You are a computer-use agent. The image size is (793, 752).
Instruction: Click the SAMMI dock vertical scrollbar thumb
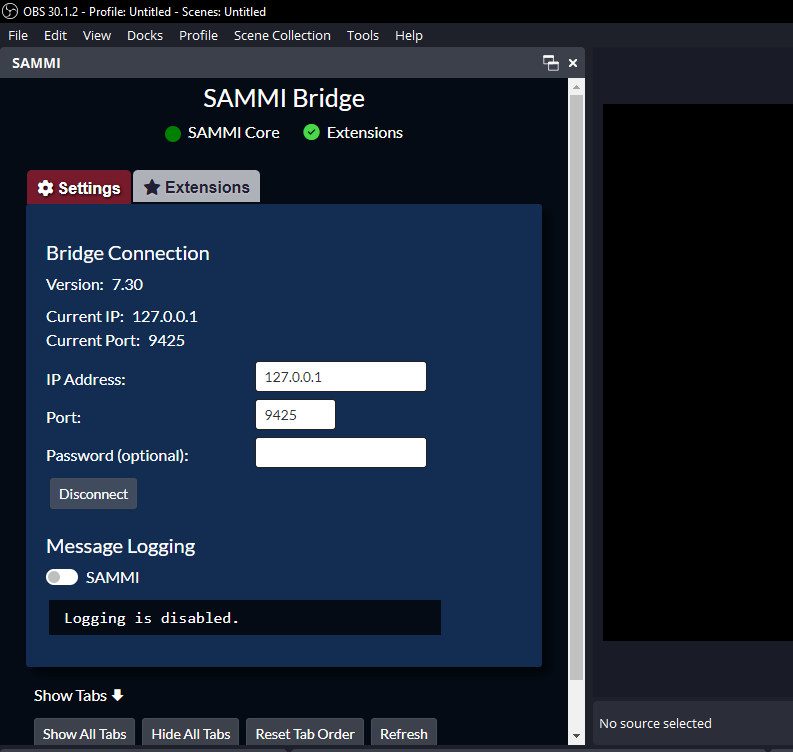[577, 388]
